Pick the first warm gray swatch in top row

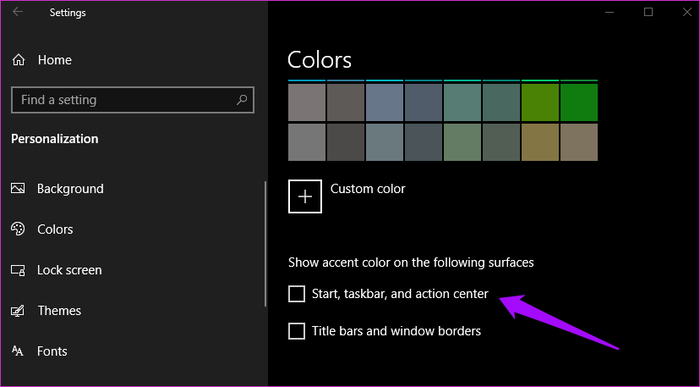(x=307, y=102)
